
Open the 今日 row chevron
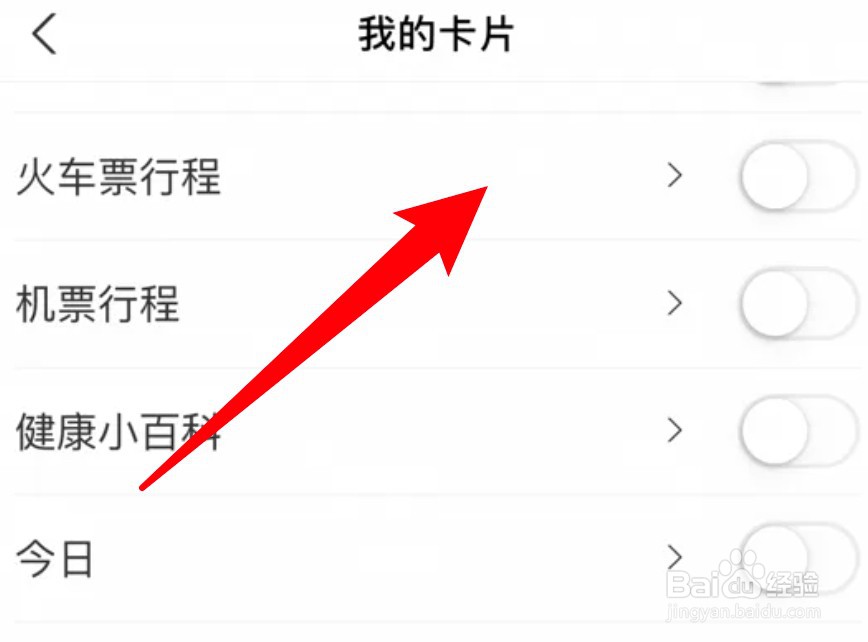(x=674, y=557)
